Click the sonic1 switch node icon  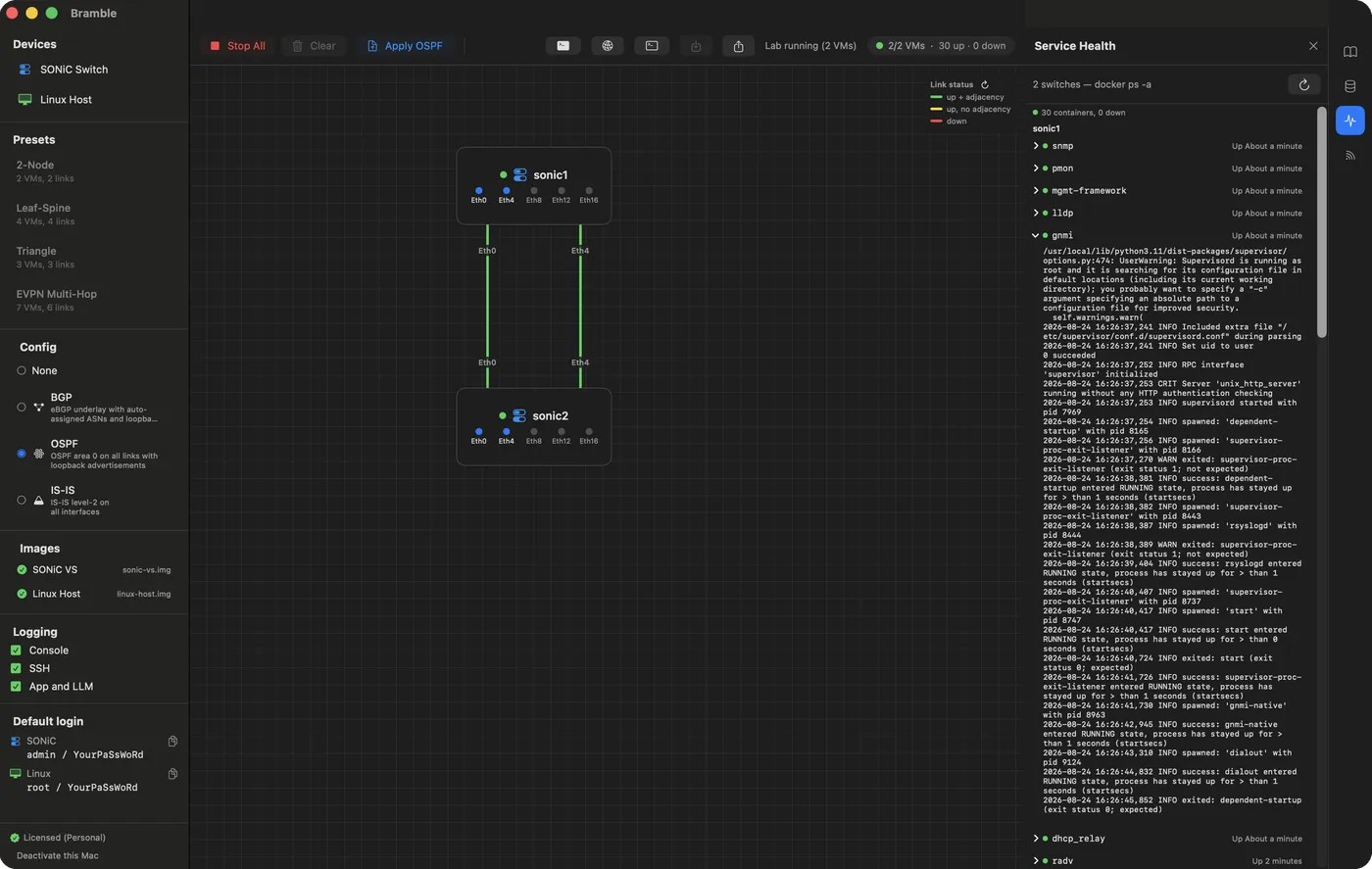[520, 174]
